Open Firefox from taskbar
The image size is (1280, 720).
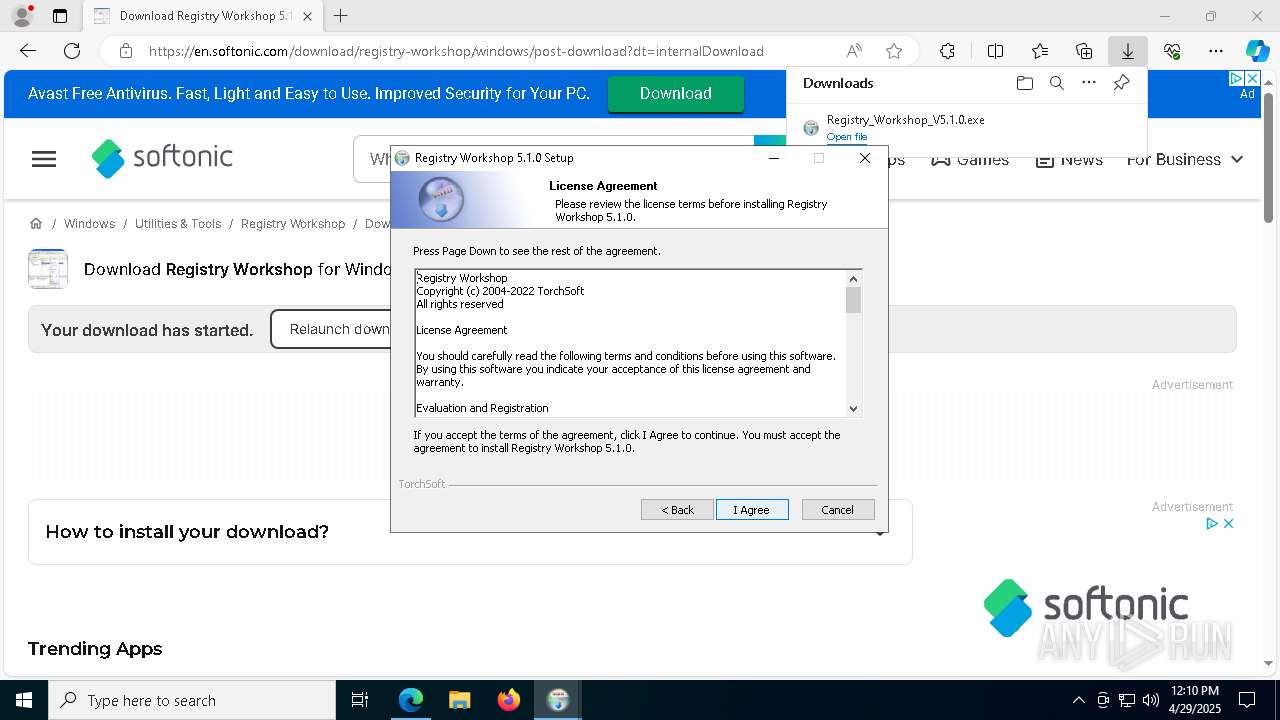click(508, 700)
